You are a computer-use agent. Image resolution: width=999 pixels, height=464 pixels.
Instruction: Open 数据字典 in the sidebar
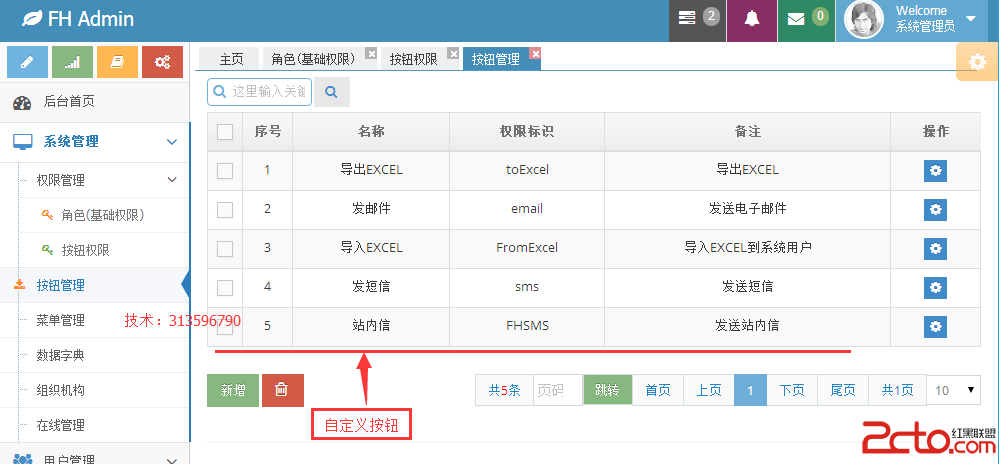[x=60, y=355]
